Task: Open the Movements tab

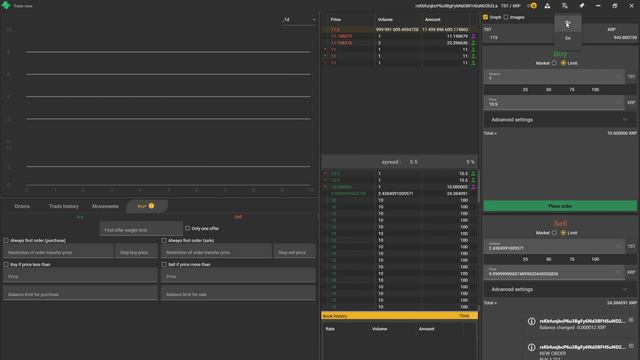Action: pos(105,206)
